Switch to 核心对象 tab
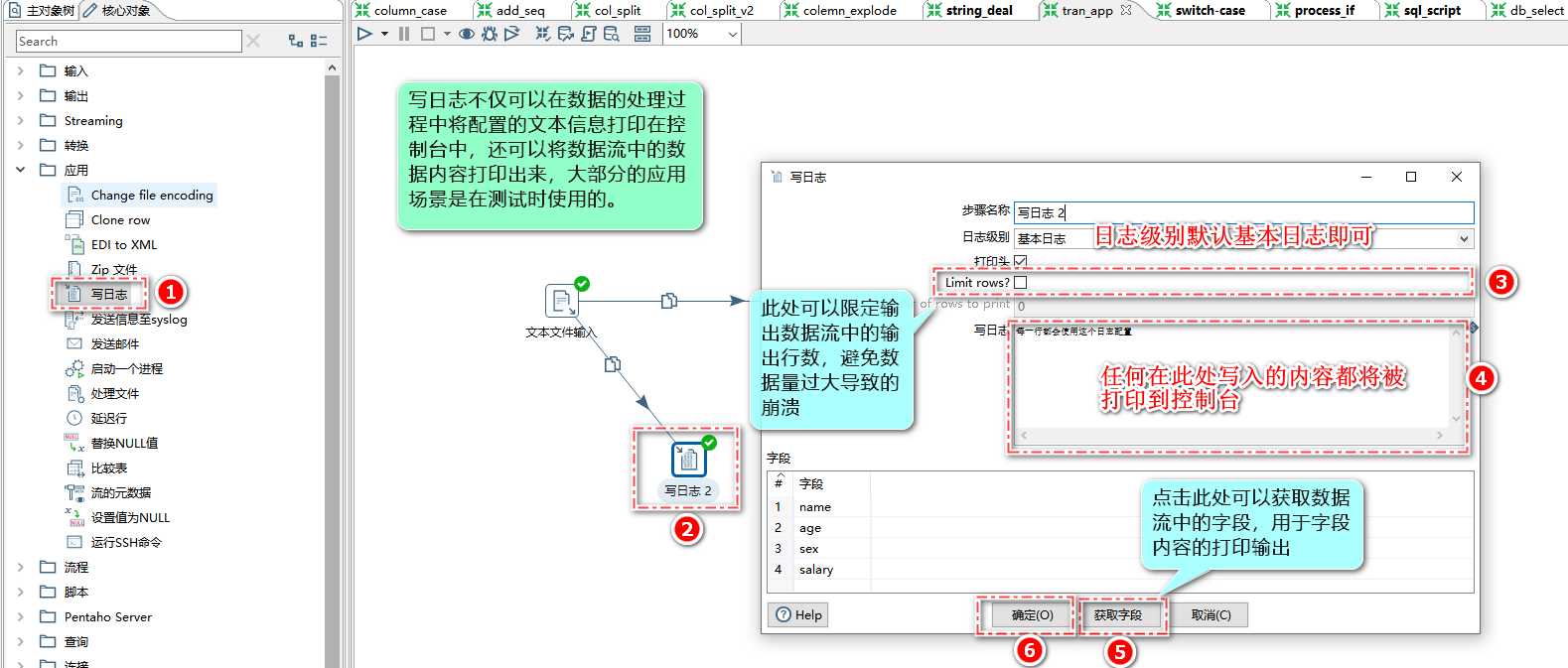Screen dimensions: 1568x668 point(117,10)
